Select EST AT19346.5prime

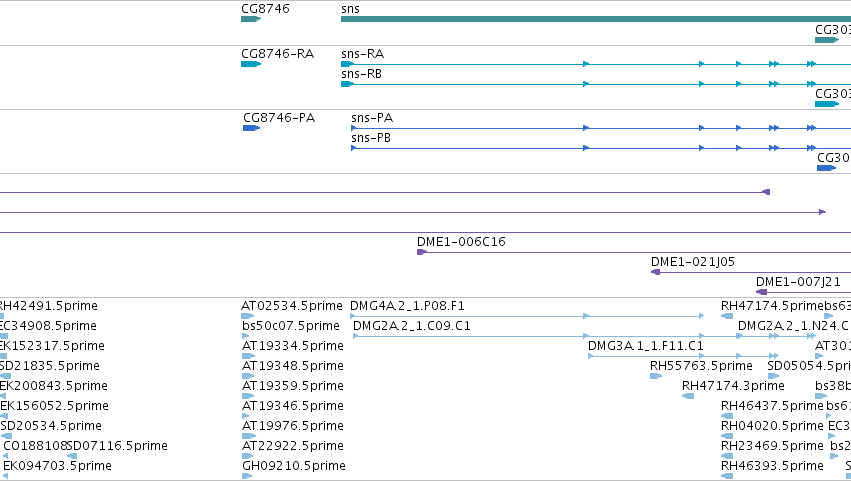tap(293, 406)
